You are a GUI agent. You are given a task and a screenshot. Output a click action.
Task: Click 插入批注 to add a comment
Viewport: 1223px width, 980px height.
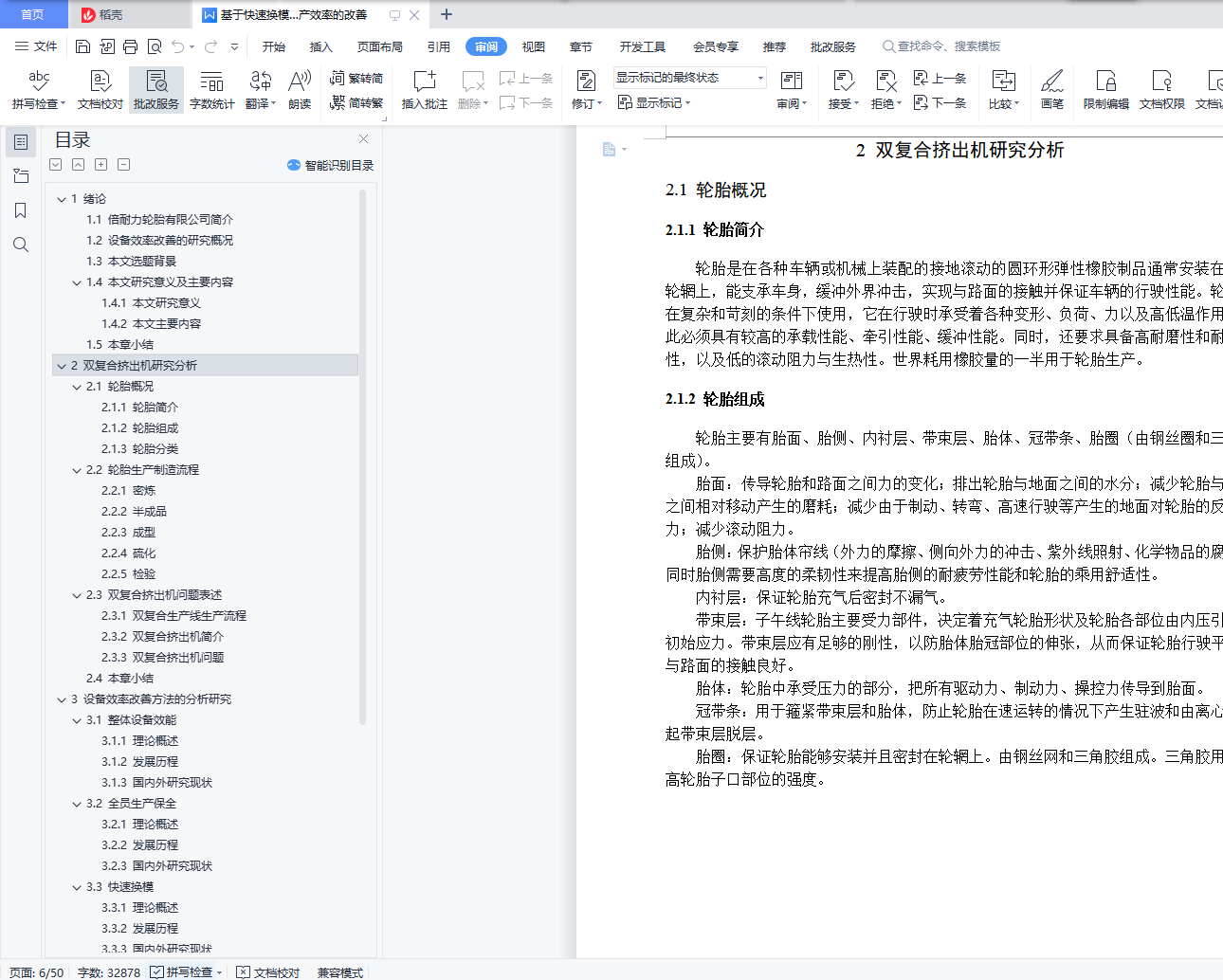425,90
